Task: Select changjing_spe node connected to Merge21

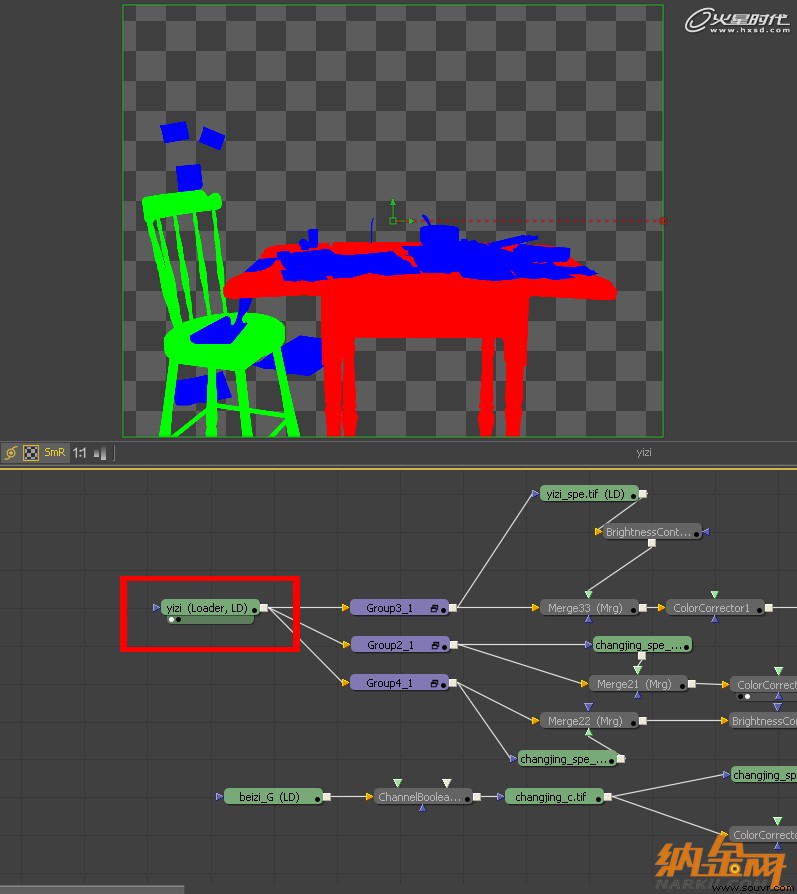Action: coord(643,645)
